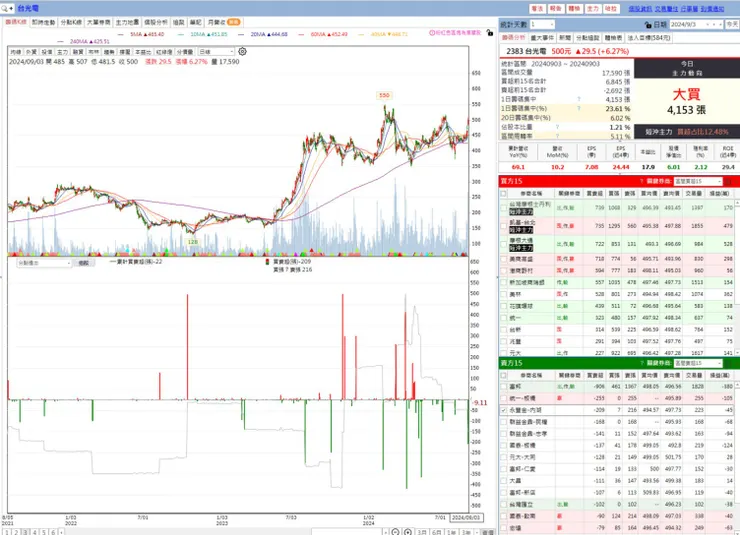Check the 大昌 seller checkbox
The width and height of the screenshot is (740, 535).
[x=504, y=481]
